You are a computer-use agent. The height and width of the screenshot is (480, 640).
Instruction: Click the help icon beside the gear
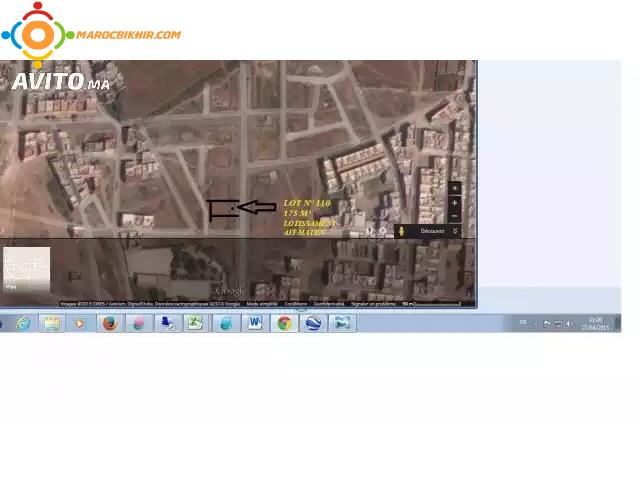coord(370,231)
